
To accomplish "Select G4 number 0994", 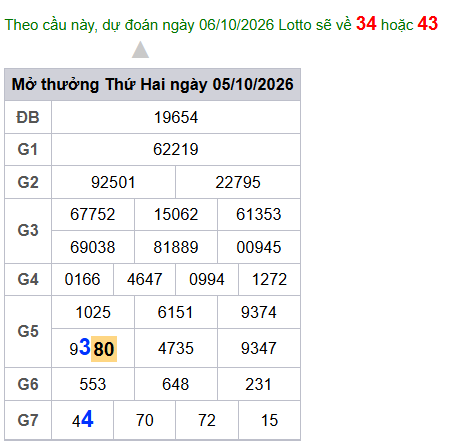I will point(207,279).
